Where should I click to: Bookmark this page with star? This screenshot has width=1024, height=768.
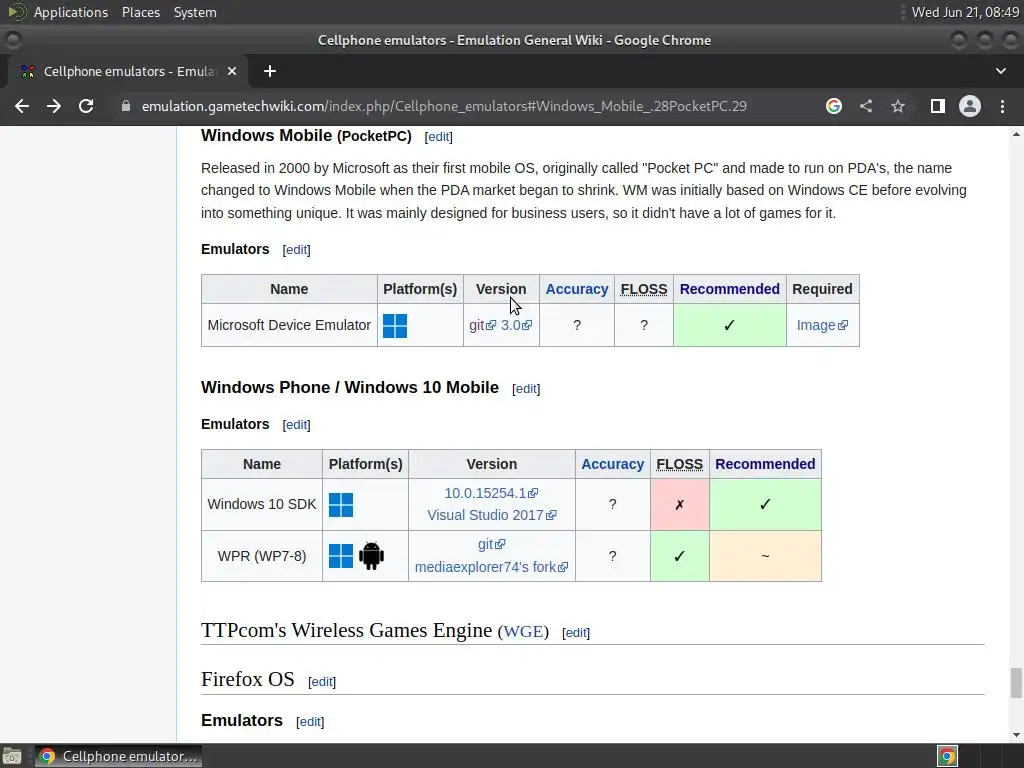tap(898, 106)
